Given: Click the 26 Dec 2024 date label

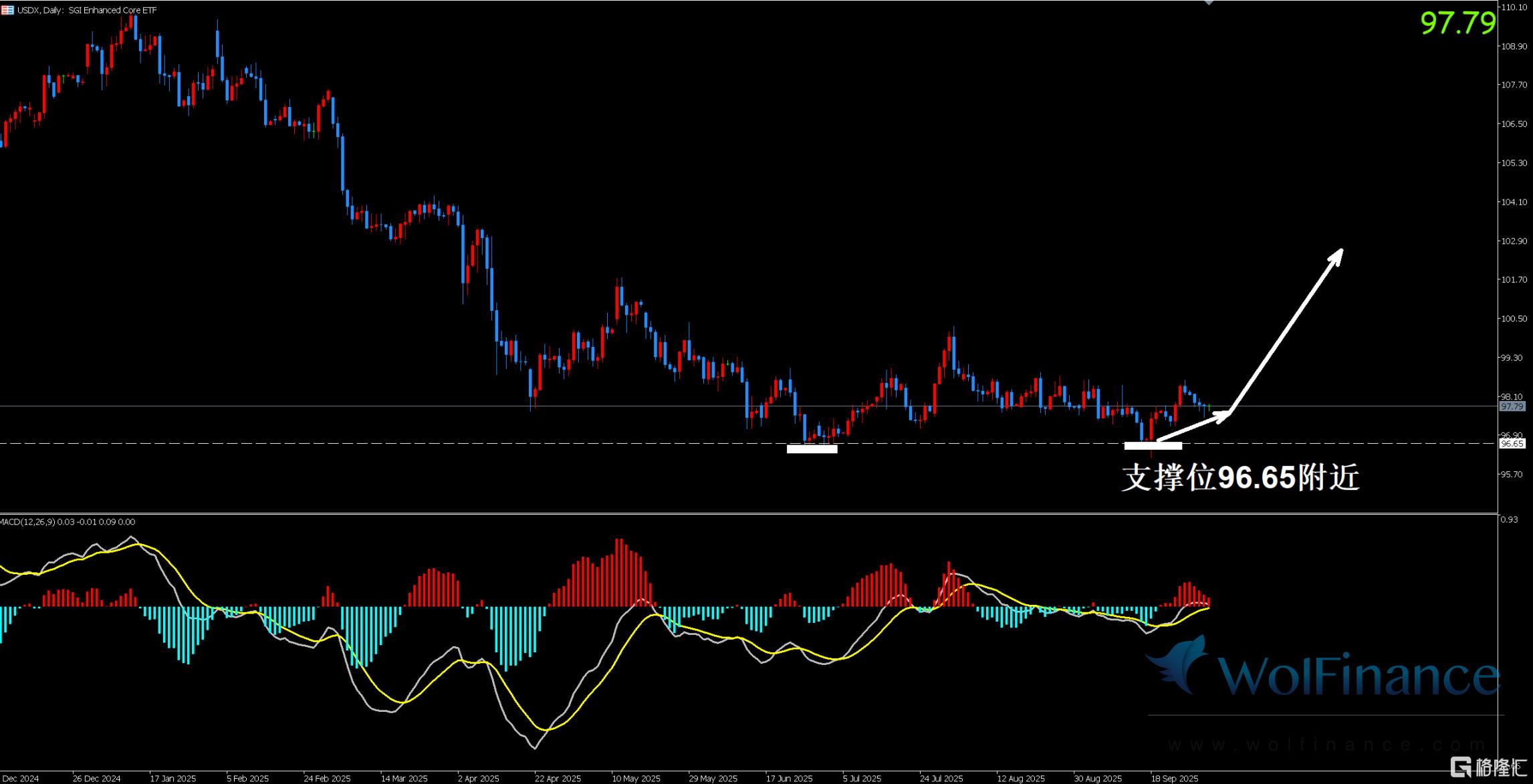Looking at the screenshot, I should 96,779.
